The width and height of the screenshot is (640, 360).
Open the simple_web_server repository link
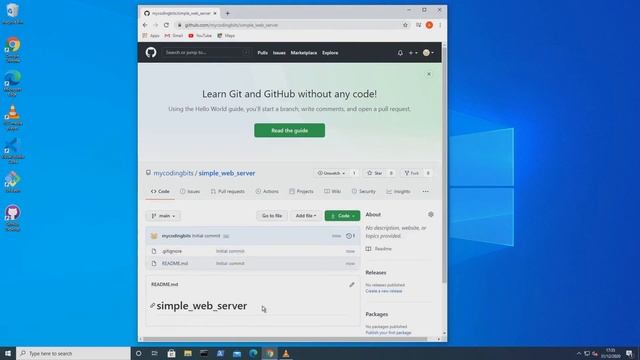click(227, 173)
